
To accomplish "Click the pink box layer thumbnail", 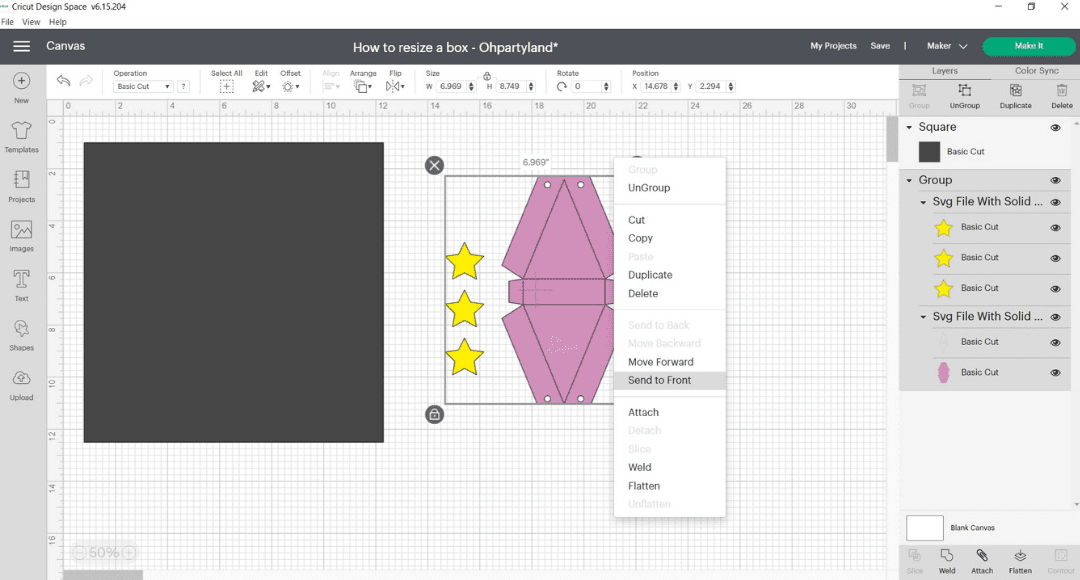I will pos(943,373).
